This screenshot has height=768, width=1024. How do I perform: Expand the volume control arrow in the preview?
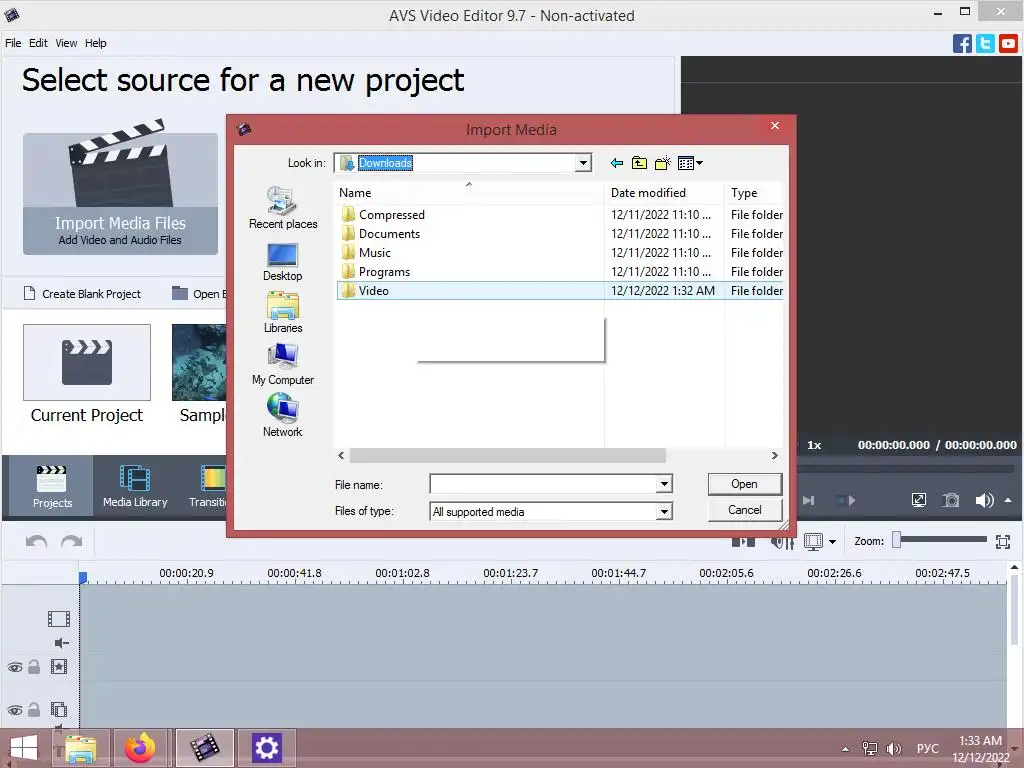pyautogui.click(x=1008, y=500)
